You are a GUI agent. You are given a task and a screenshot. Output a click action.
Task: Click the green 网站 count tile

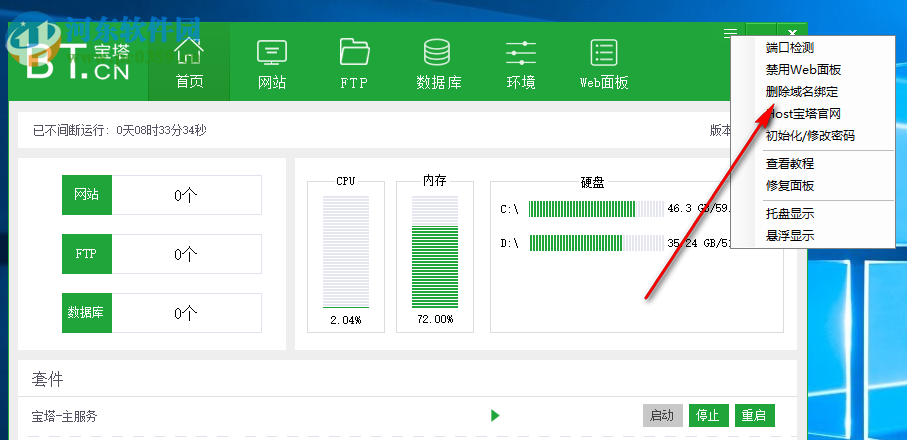click(x=87, y=195)
